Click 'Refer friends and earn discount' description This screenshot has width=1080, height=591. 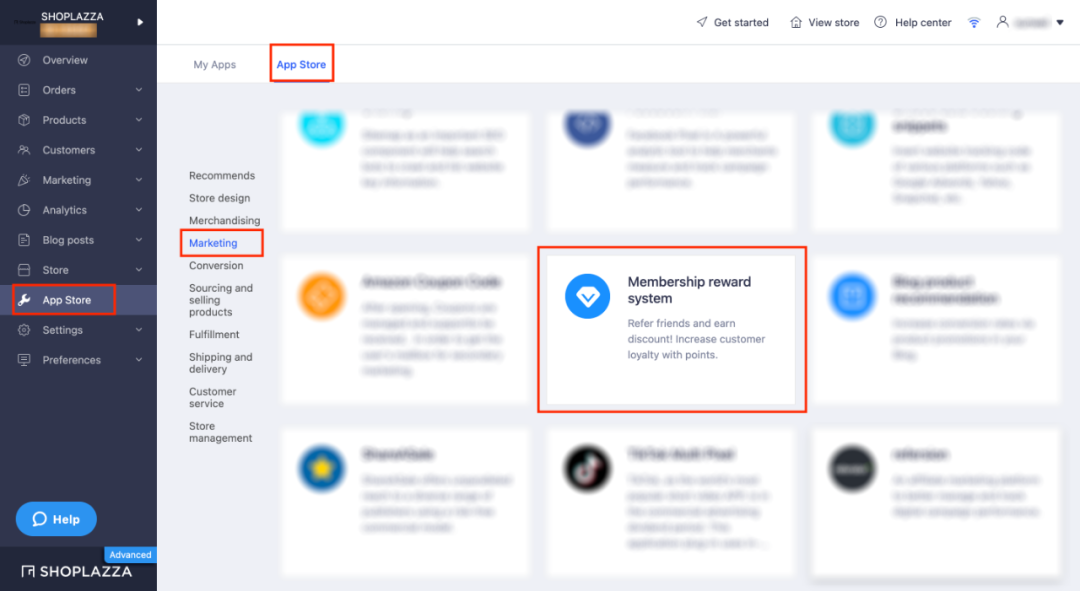tap(696, 339)
